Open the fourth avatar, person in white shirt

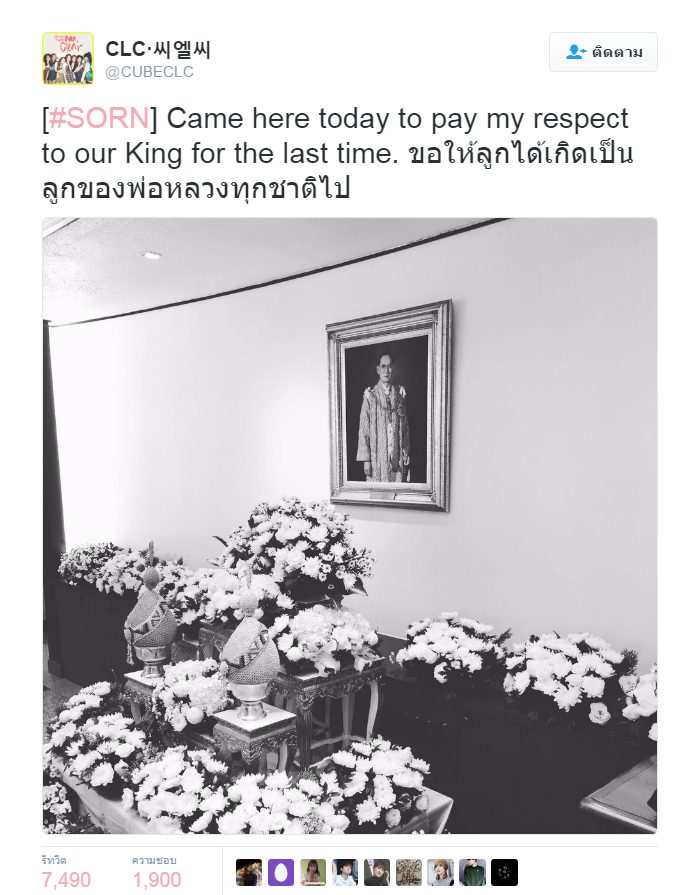coord(345,873)
